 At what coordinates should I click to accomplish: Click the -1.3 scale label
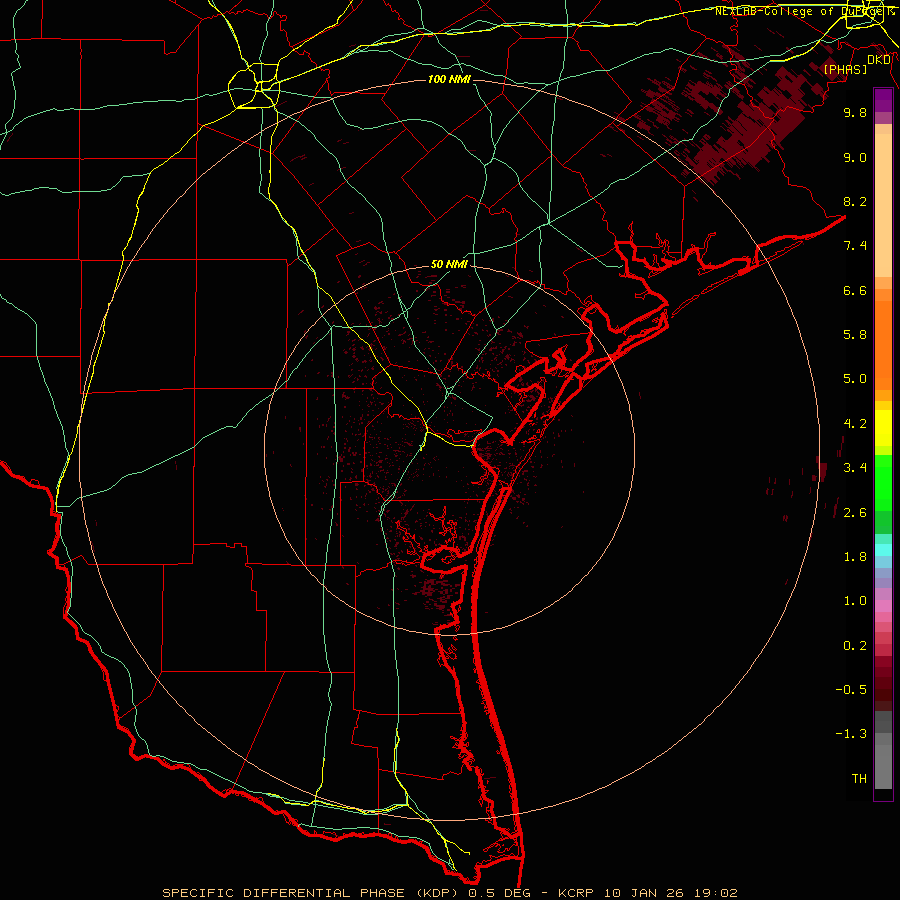pyautogui.click(x=851, y=734)
